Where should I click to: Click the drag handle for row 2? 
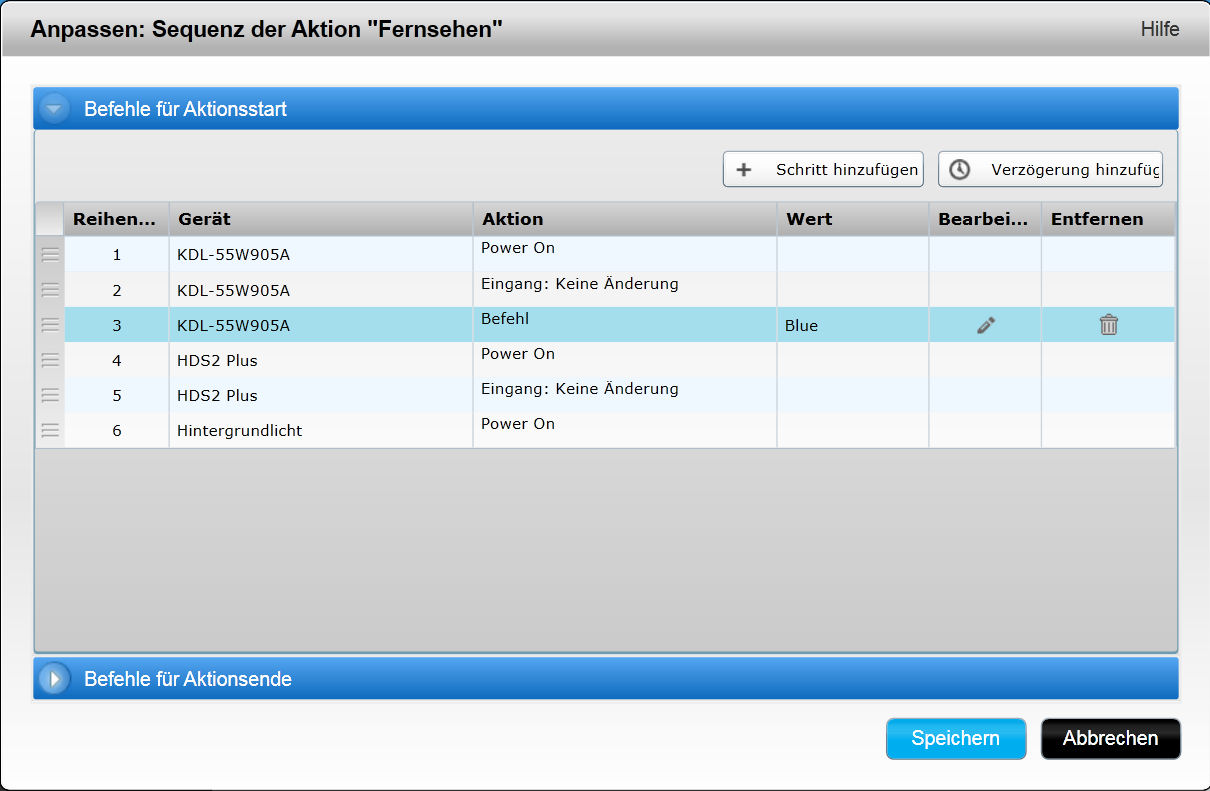click(50, 290)
